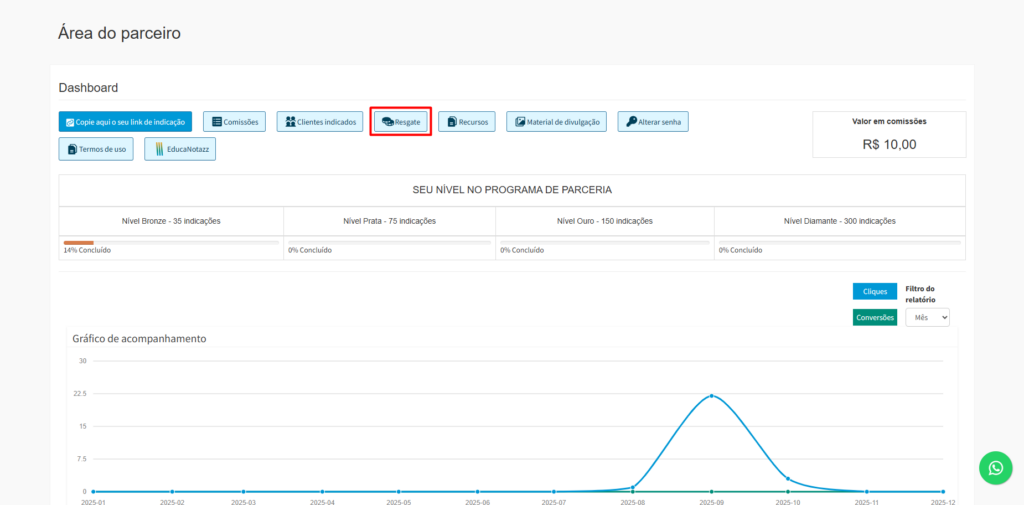Select the Nível Bronze - 35 indicações column

click(171, 221)
